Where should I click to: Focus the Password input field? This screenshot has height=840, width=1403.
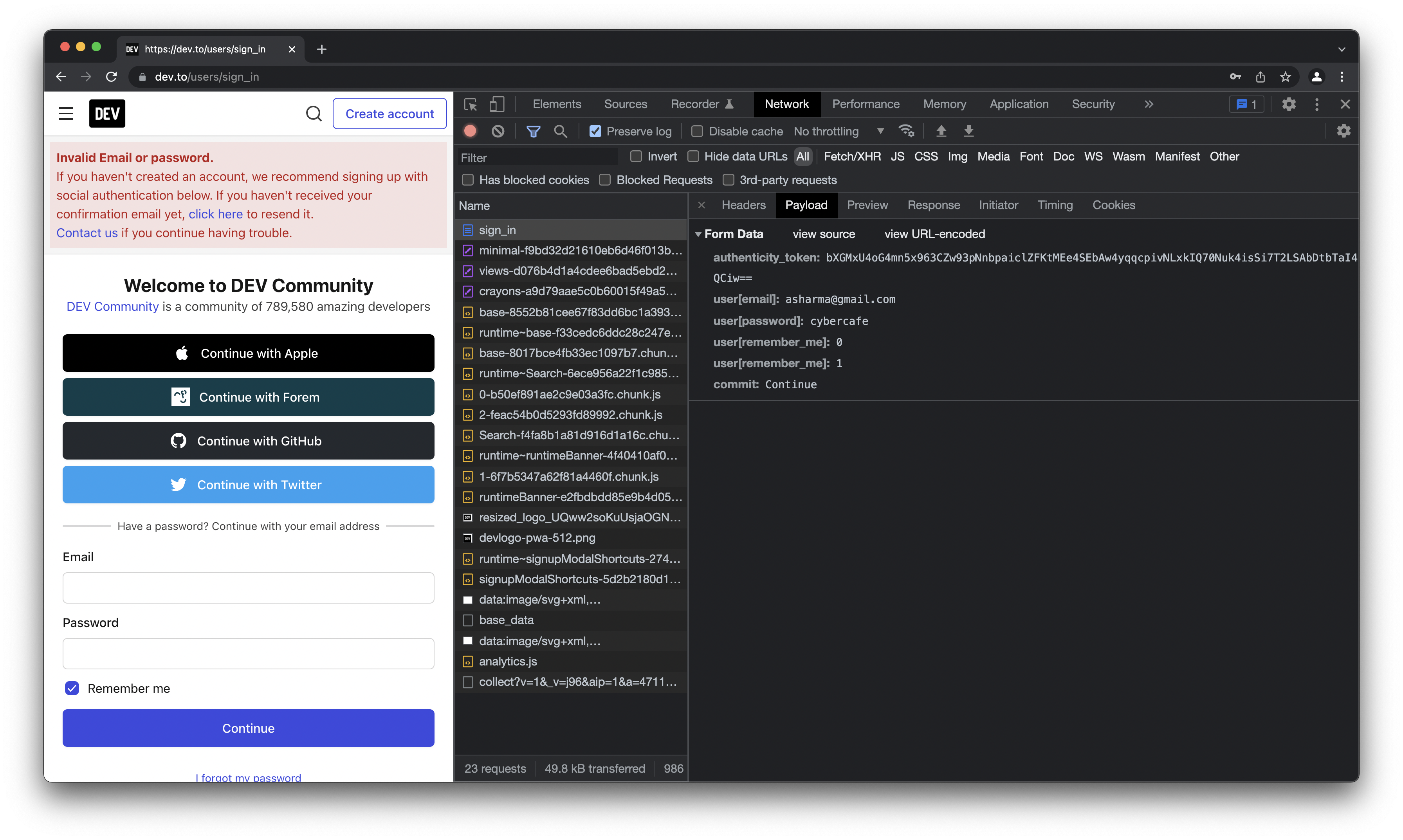click(x=249, y=653)
